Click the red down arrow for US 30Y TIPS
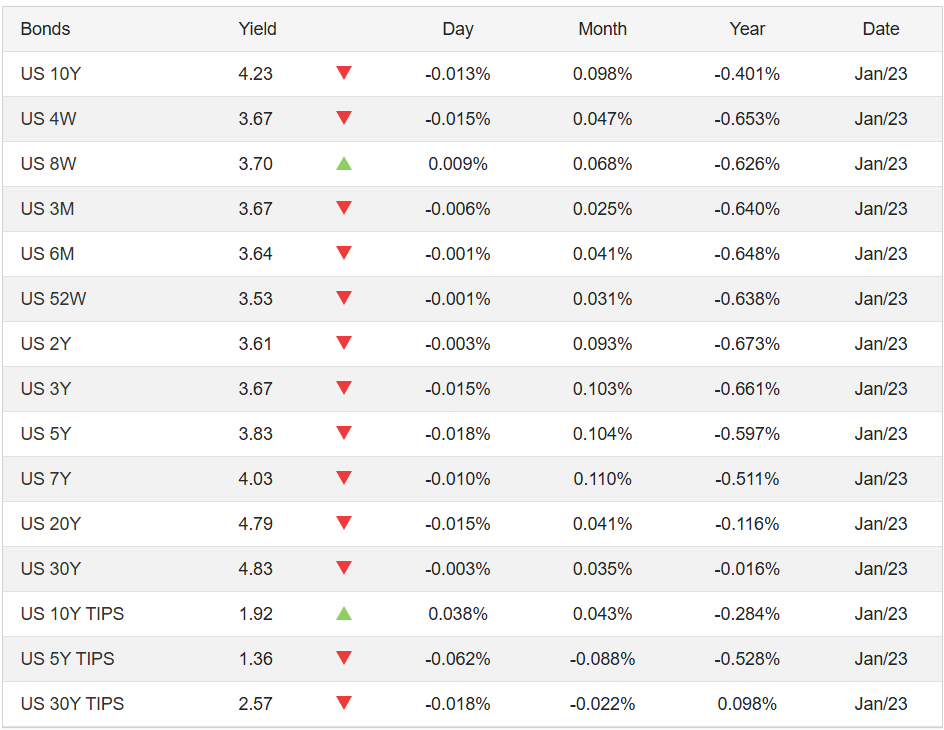The image size is (944, 730). click(x=344, y=703)
